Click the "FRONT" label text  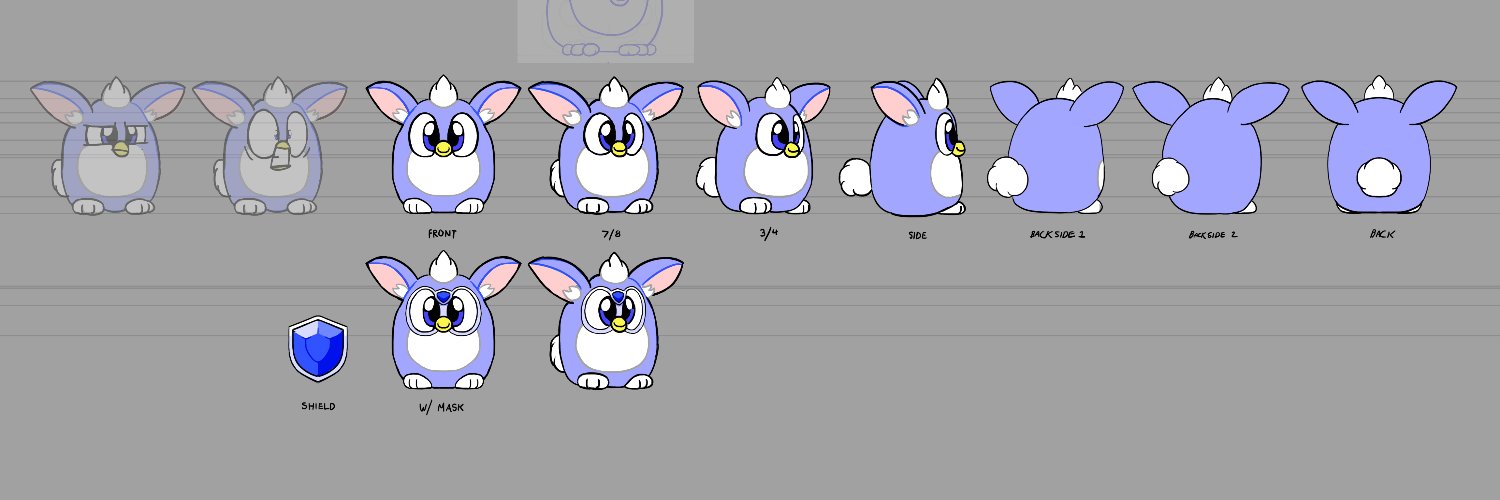pos(442,233)
